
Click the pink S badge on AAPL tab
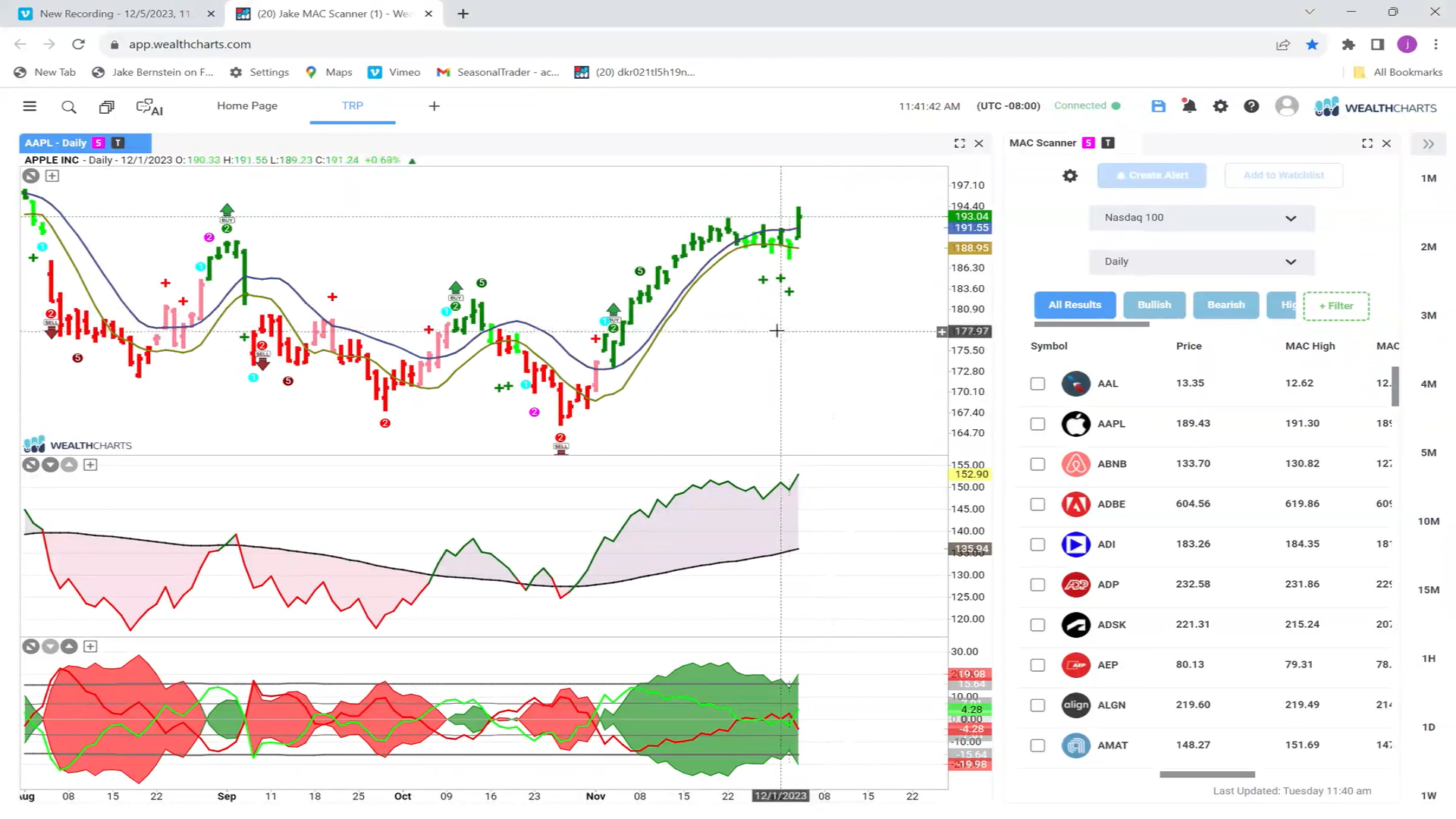[x=99, y=143]
